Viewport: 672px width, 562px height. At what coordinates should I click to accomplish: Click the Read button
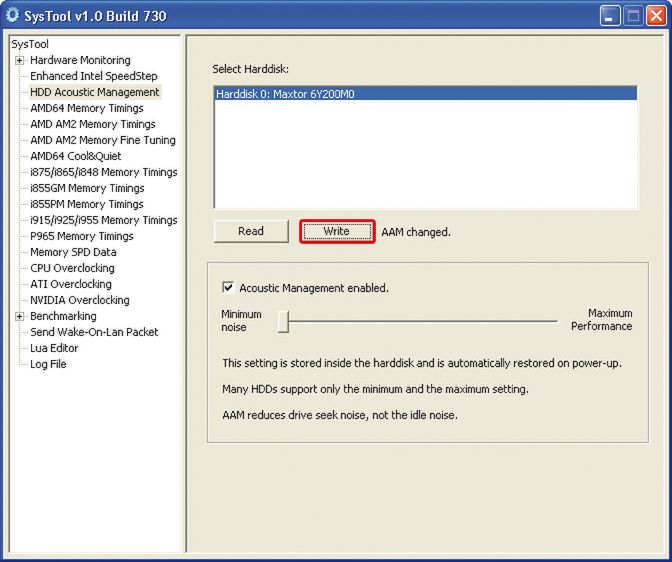(x=251, y=231)
